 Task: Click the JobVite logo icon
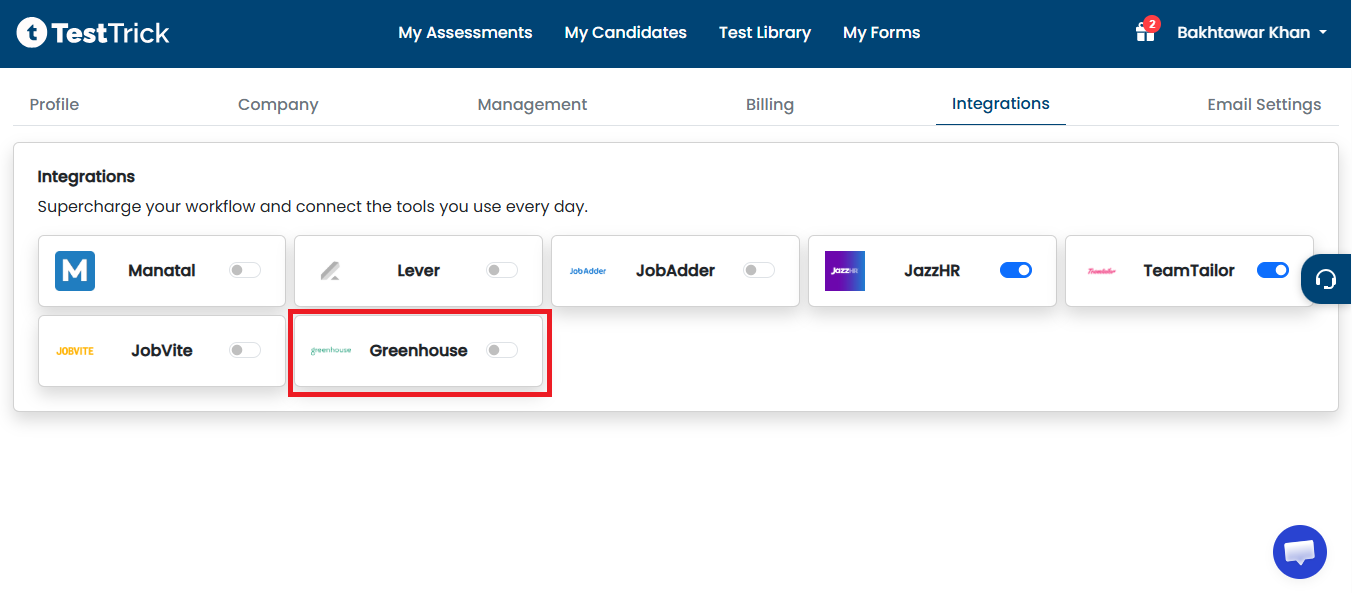[x=75, y=351]
